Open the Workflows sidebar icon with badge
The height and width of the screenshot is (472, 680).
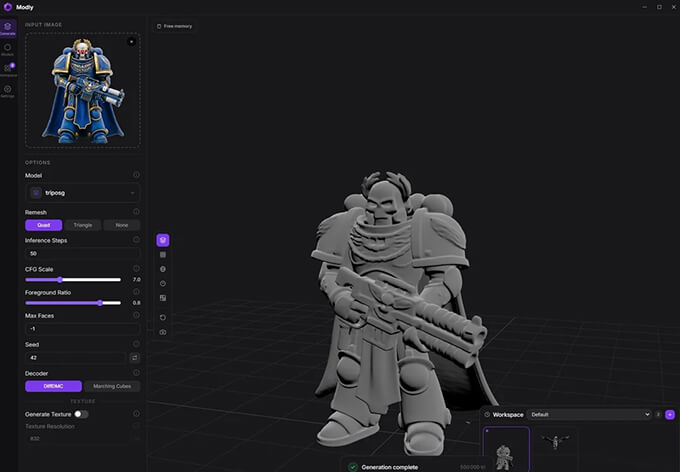coord(8,70)
